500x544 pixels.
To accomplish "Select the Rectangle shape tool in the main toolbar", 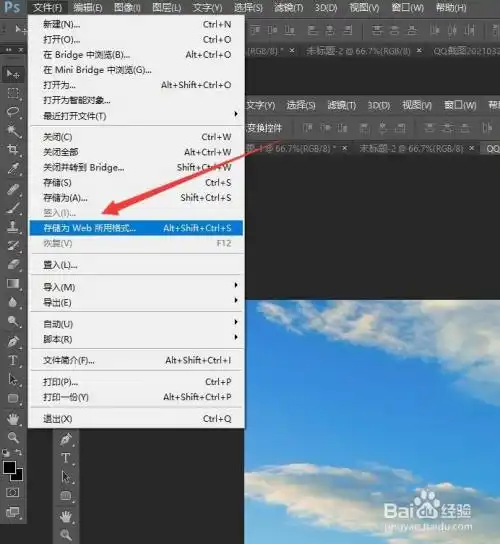I will pyautogui.click(x=13, y=398).
